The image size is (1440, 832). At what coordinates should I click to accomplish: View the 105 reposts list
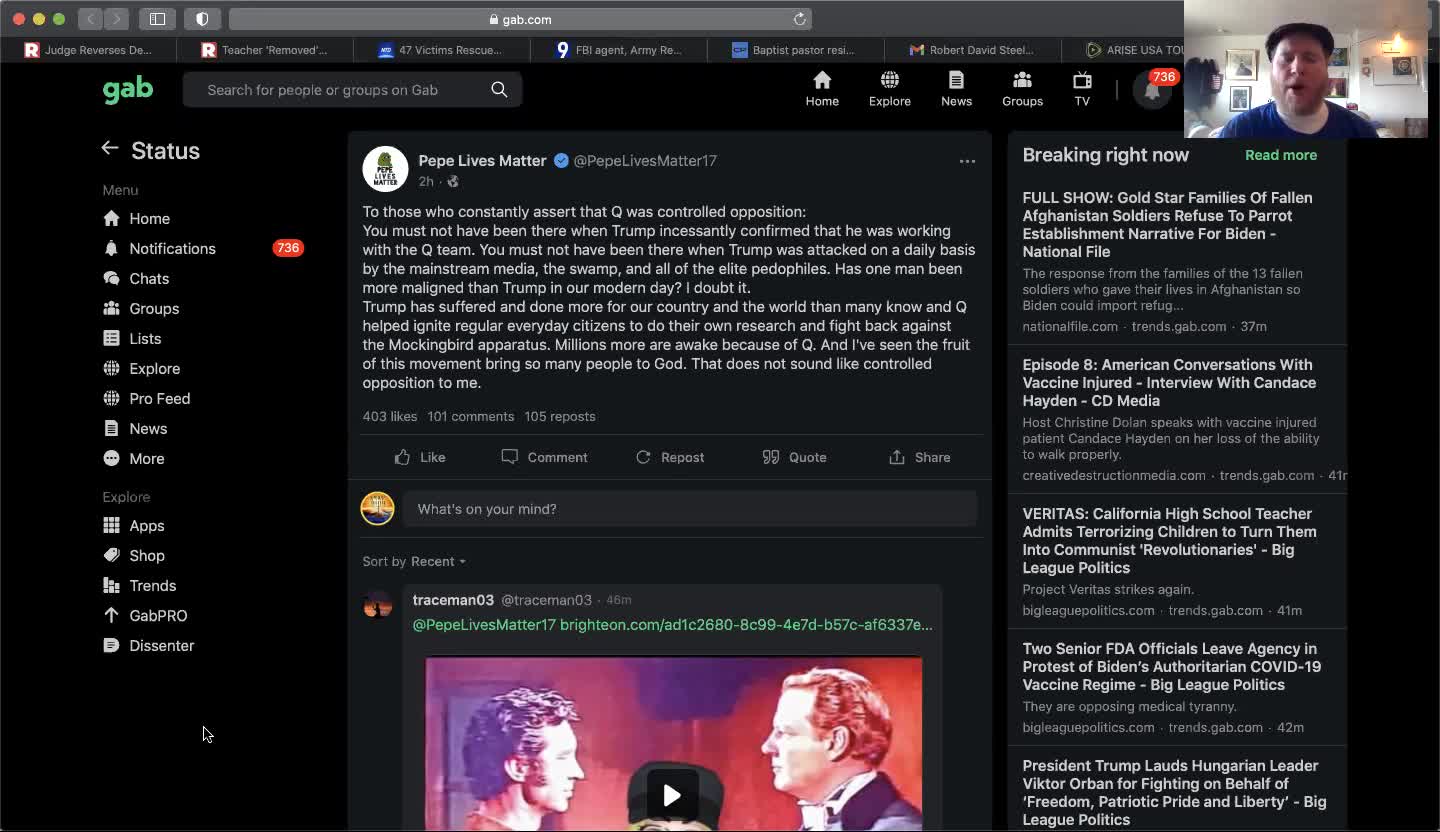[x=559, y=416]
